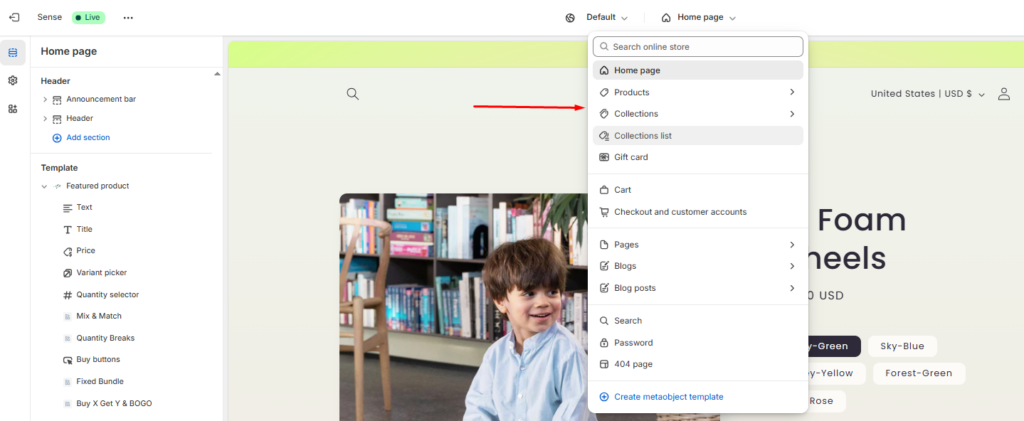Choose Checkout and customer accounts
This screenshot has width=1024, height=421.
click(x=680, y=212)
